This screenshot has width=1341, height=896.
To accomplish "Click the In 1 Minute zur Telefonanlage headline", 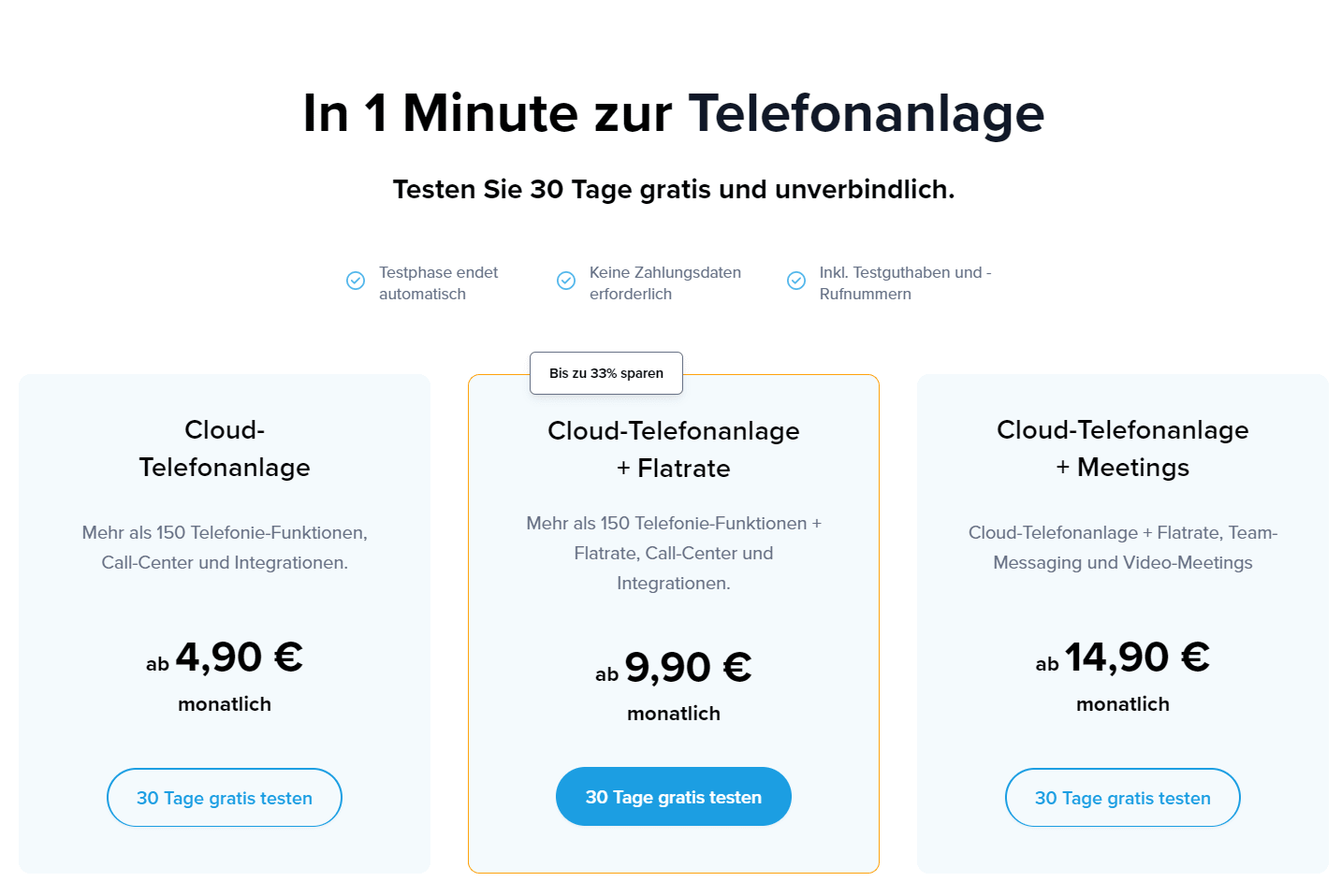I will click(x=674, y=113).
